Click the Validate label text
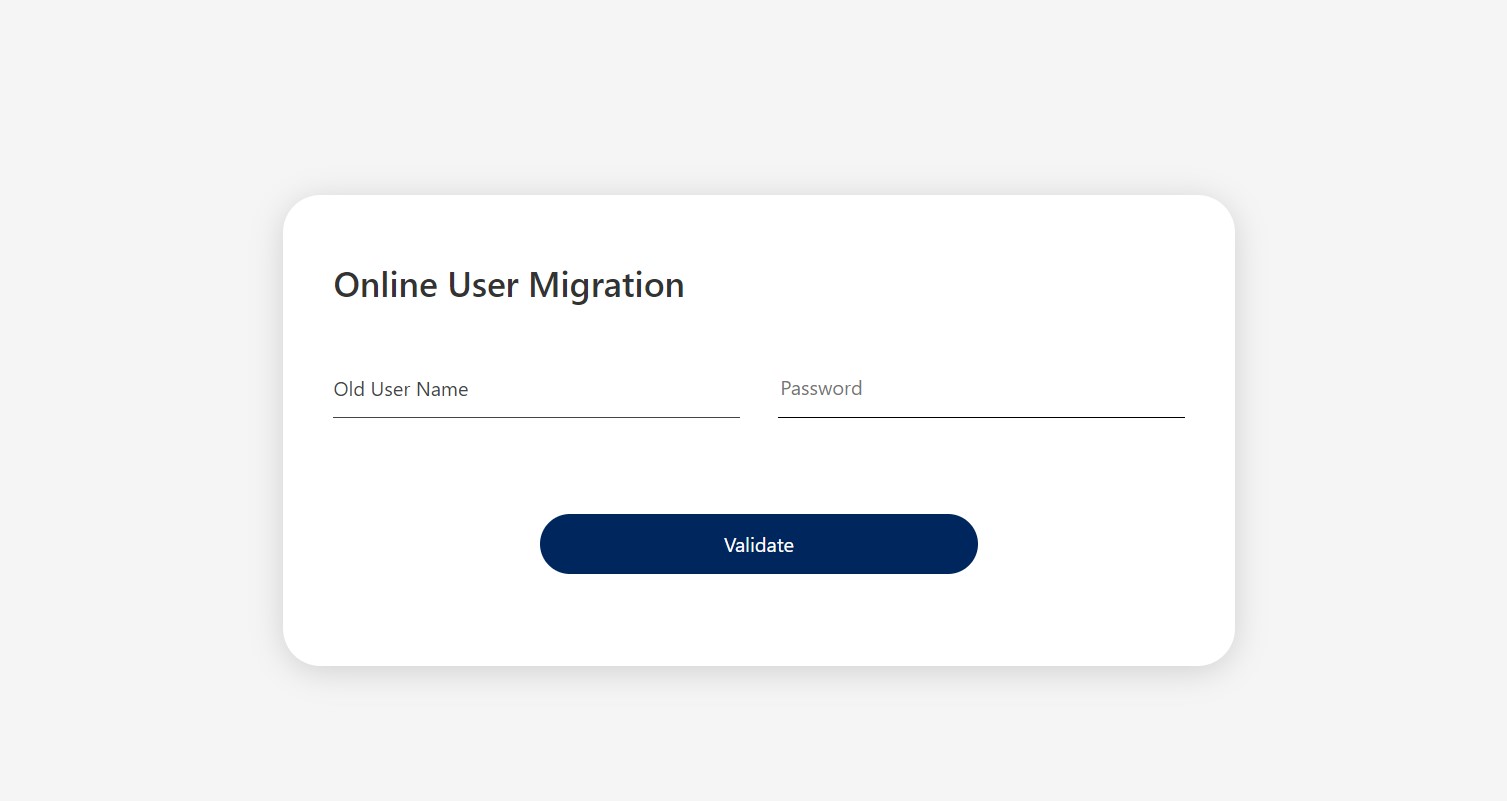 click(758, 545)
